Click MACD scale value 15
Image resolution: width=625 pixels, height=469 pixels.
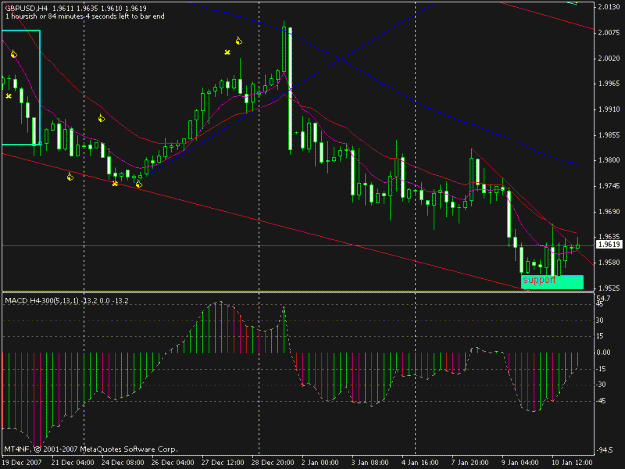tap(600, 336)
